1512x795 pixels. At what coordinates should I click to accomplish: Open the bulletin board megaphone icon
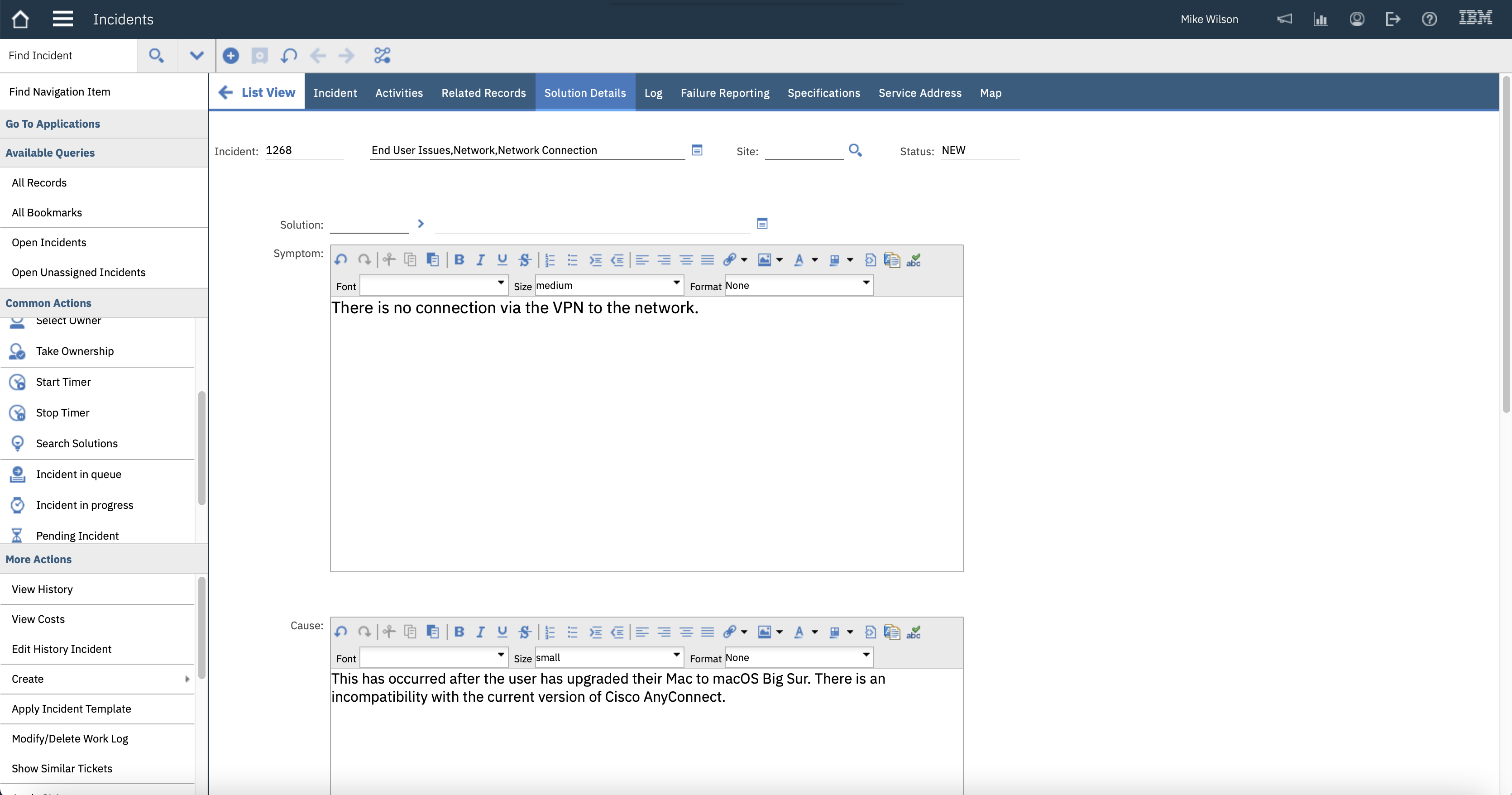coord(1284,19)
